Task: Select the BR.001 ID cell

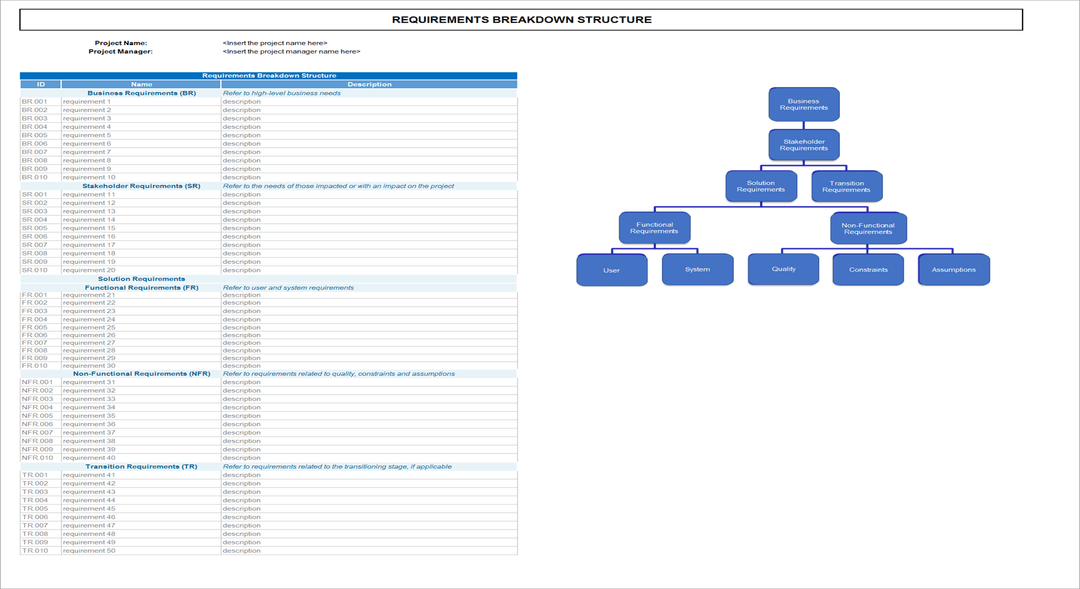Action: click(40, 101)
